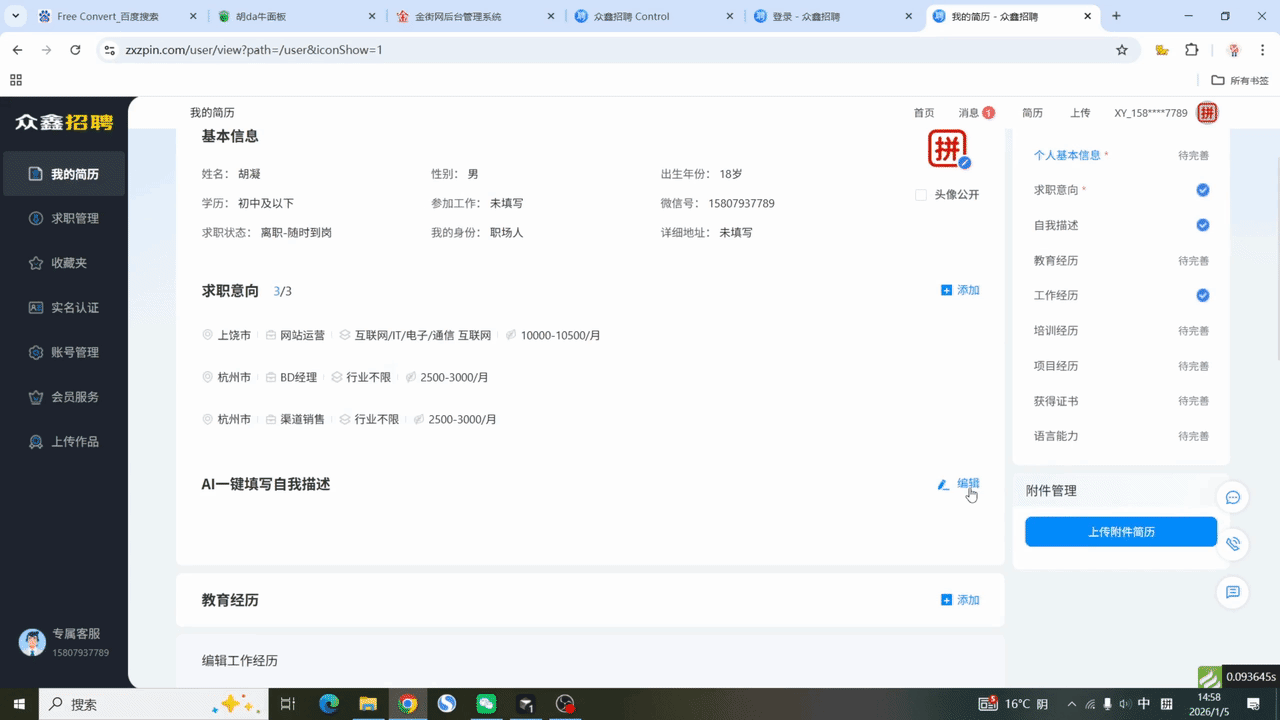Click the 上传附件简历 button
1280x720 pixels.
click(x=1121, y=532)
